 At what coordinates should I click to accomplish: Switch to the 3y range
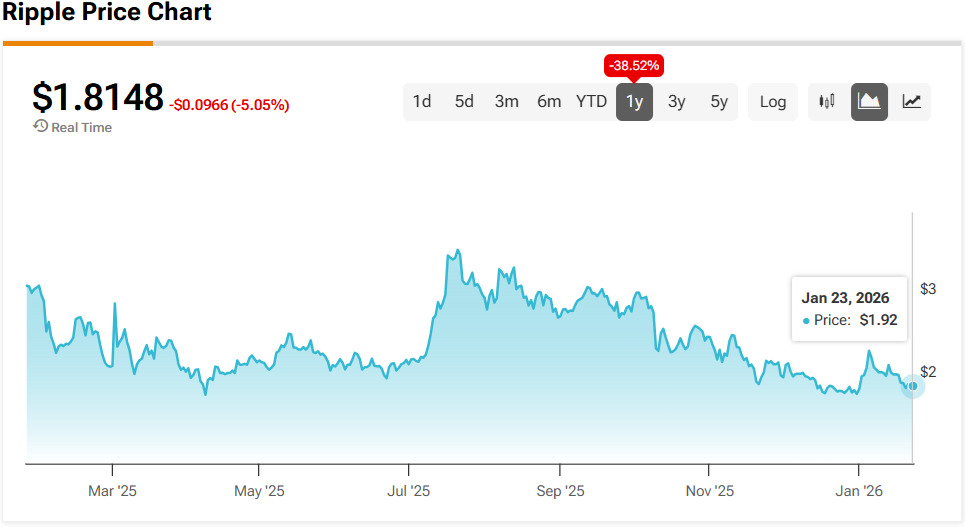click(x=677, y=102)
